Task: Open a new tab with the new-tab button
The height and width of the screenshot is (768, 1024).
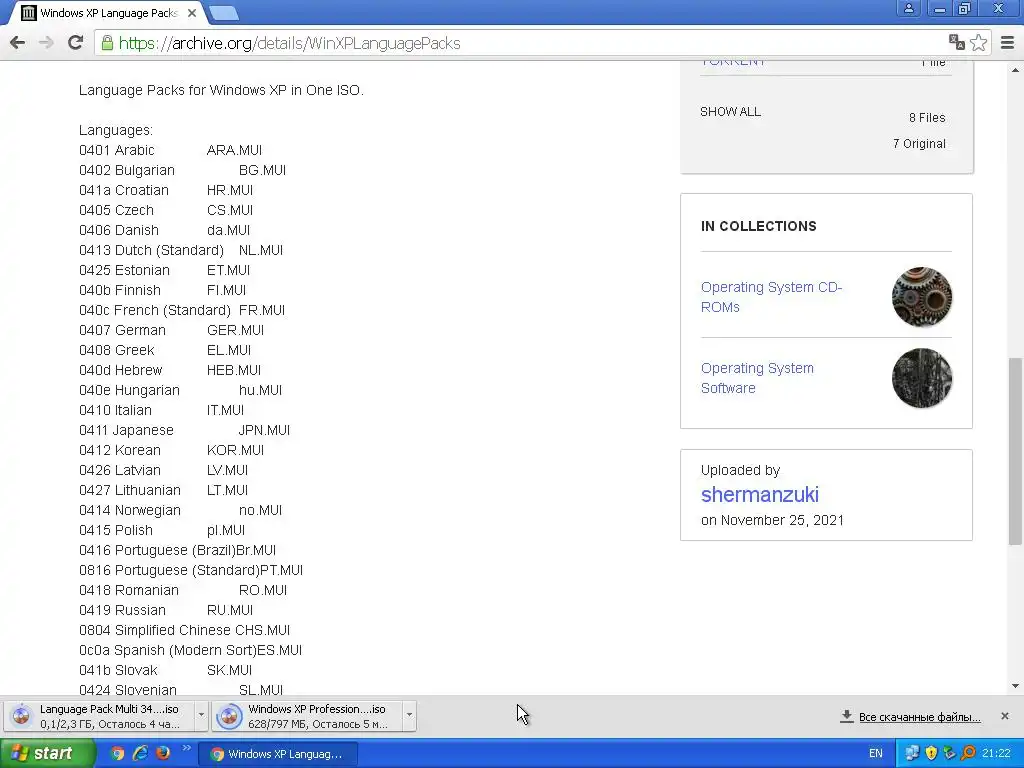Action: click(x=224, y=12)
